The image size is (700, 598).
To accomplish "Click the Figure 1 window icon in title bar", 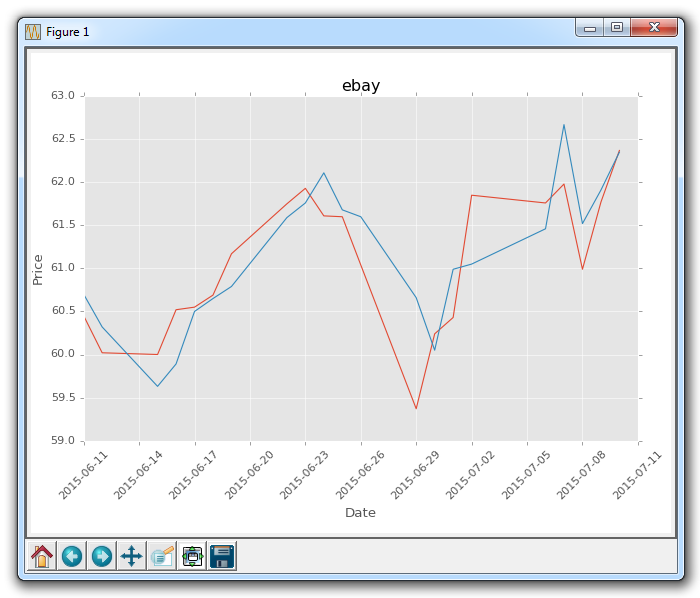I will click(33, 31).
